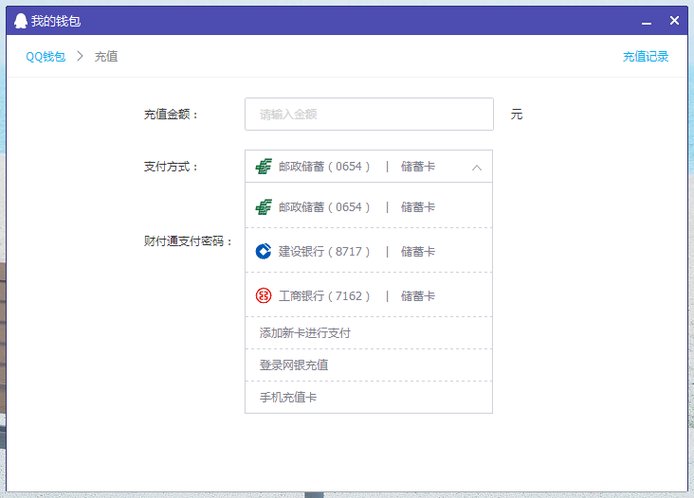Click the QQ penguin icon in title bar

click(x=20, y=21)
